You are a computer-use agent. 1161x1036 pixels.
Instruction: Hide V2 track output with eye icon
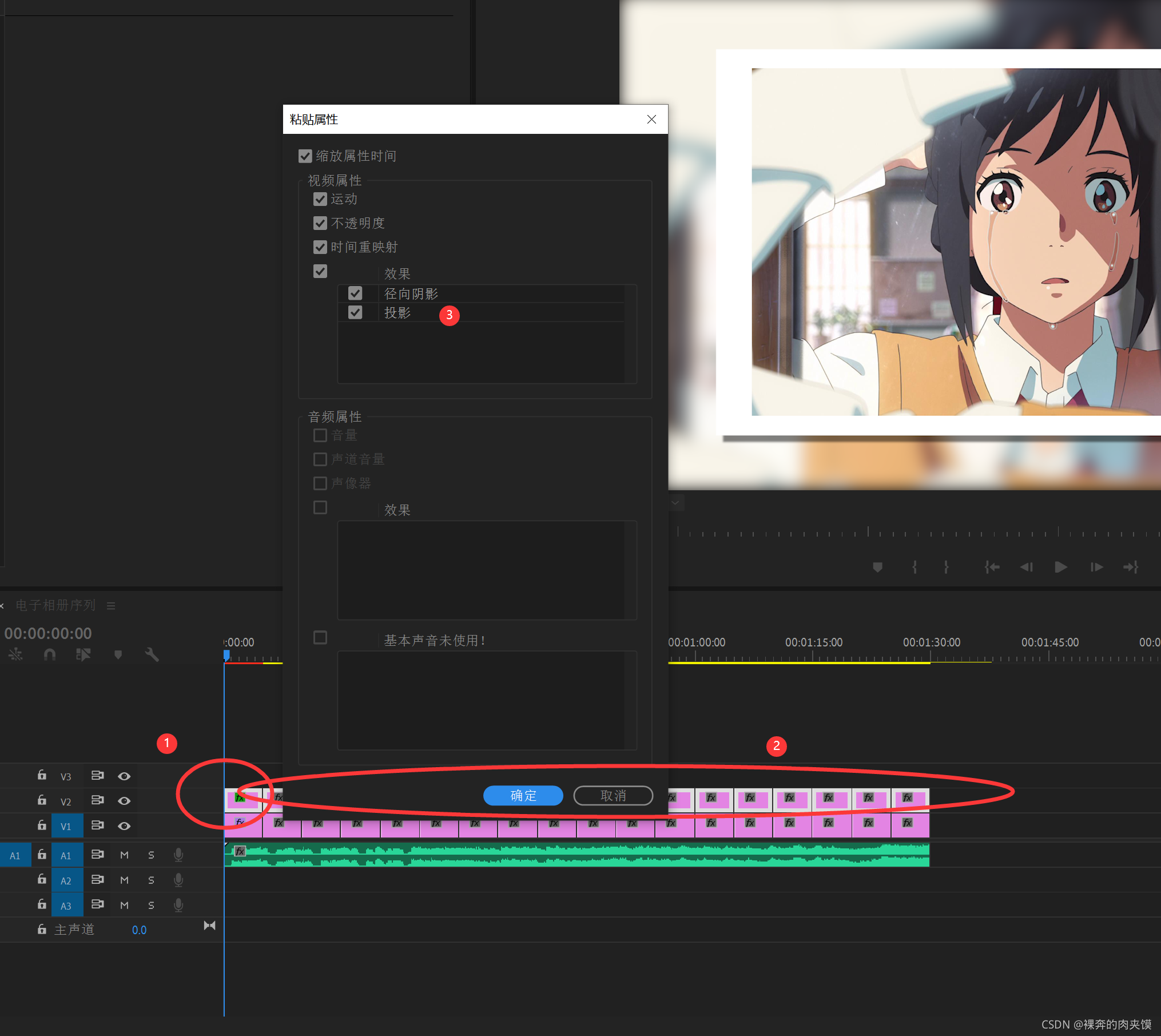[x=124, y=801]
